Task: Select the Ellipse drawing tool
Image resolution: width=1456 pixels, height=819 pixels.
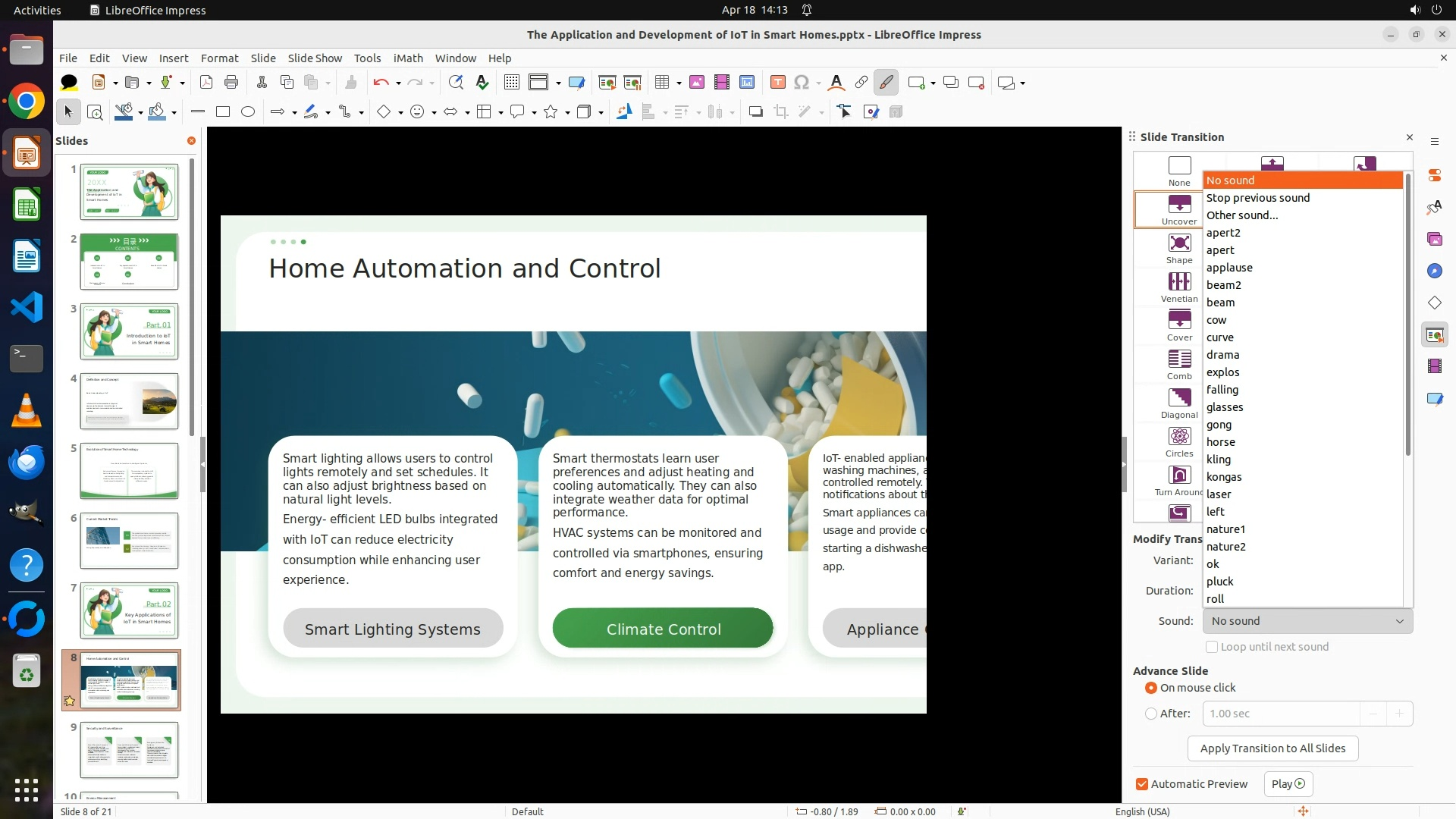Action: 248,112
